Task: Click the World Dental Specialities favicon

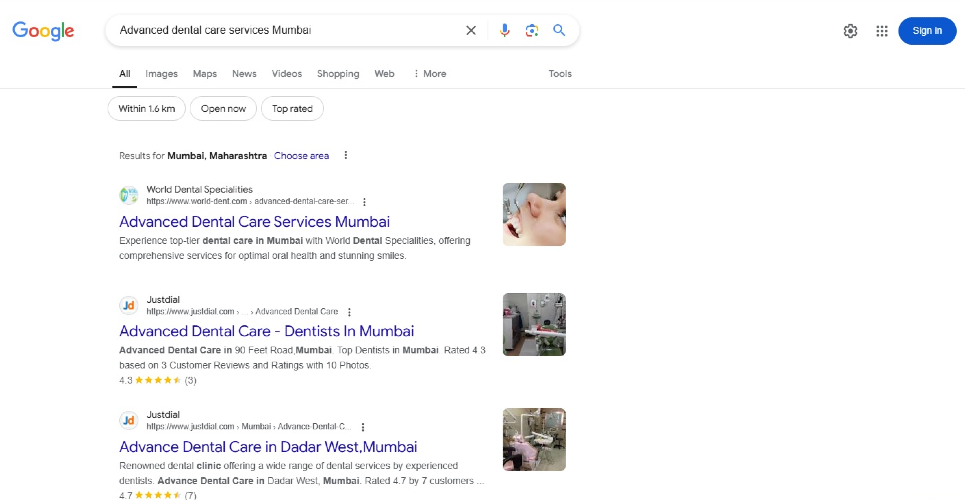Action: click(x=129, y=195)
